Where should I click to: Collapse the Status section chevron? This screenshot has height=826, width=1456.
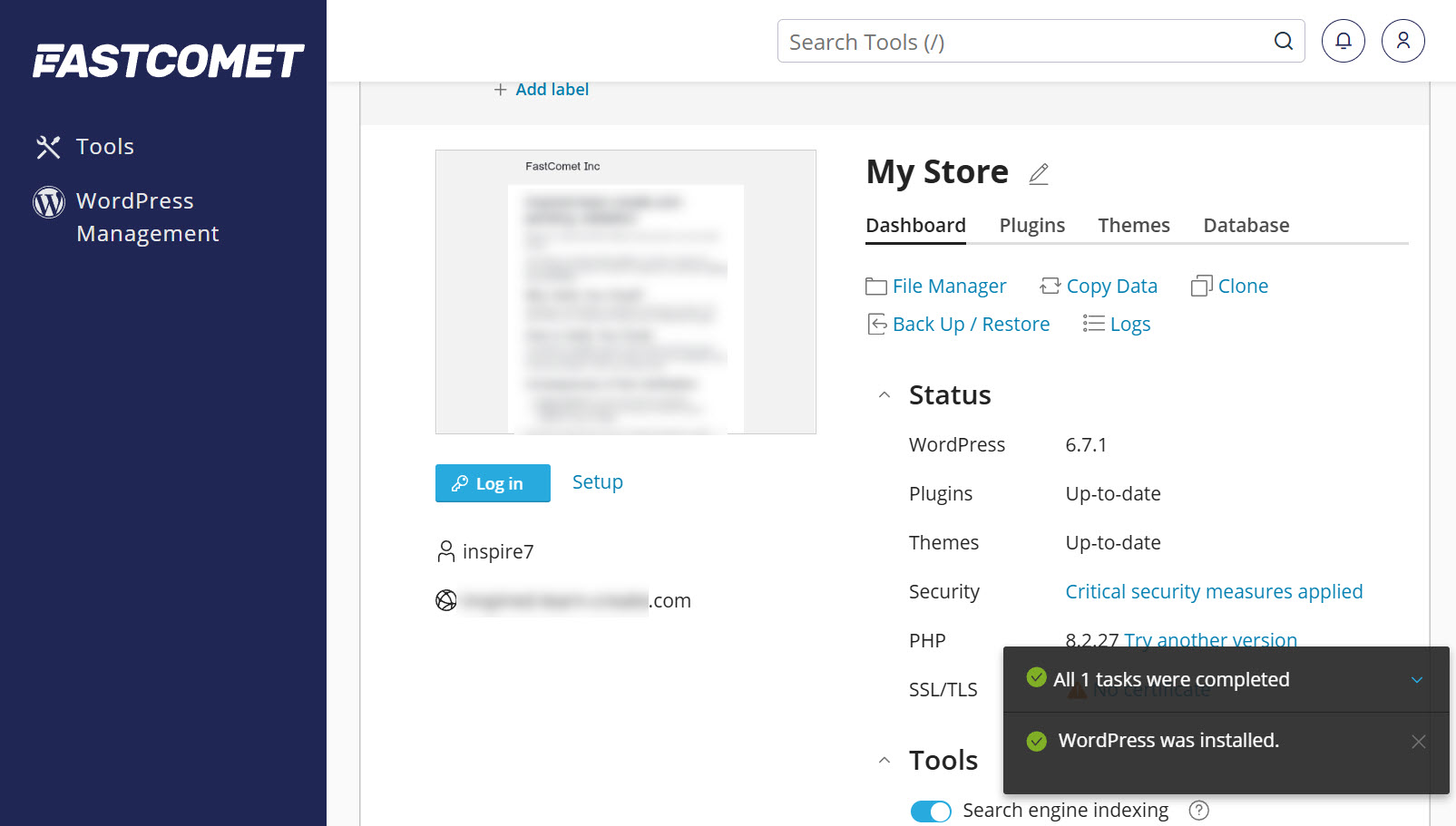[x=884, y=395]
